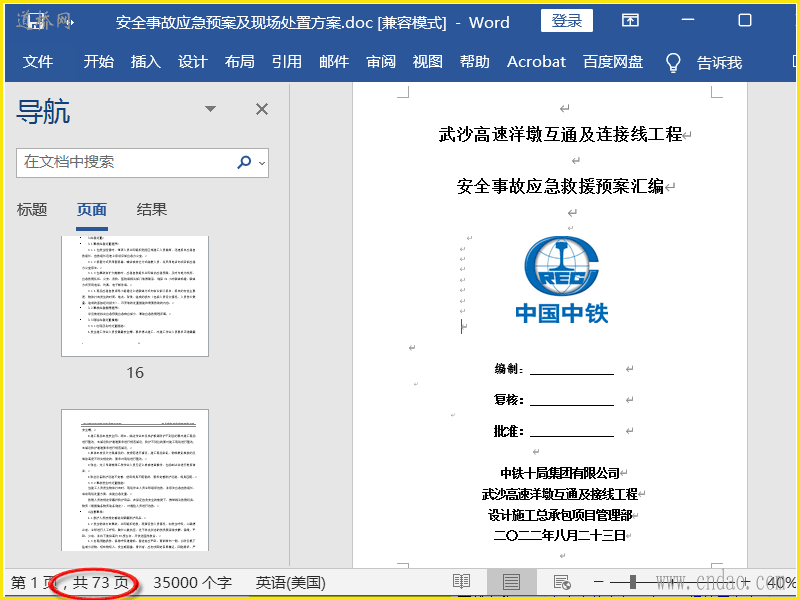Open the 视图 ribbon tab
800x600 pixels.
tap(428, 62)
